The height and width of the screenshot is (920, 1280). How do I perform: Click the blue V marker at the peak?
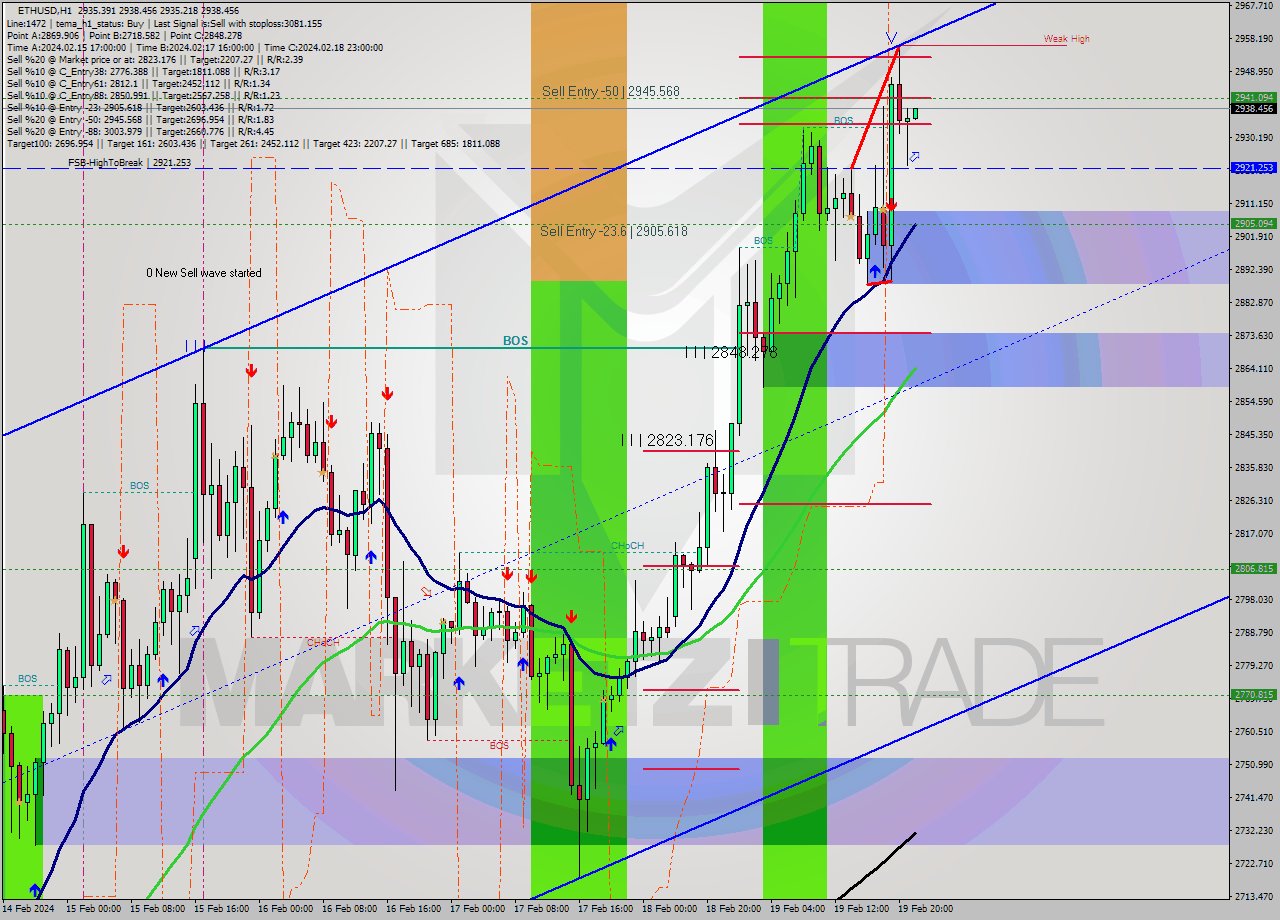pos(891,39)
